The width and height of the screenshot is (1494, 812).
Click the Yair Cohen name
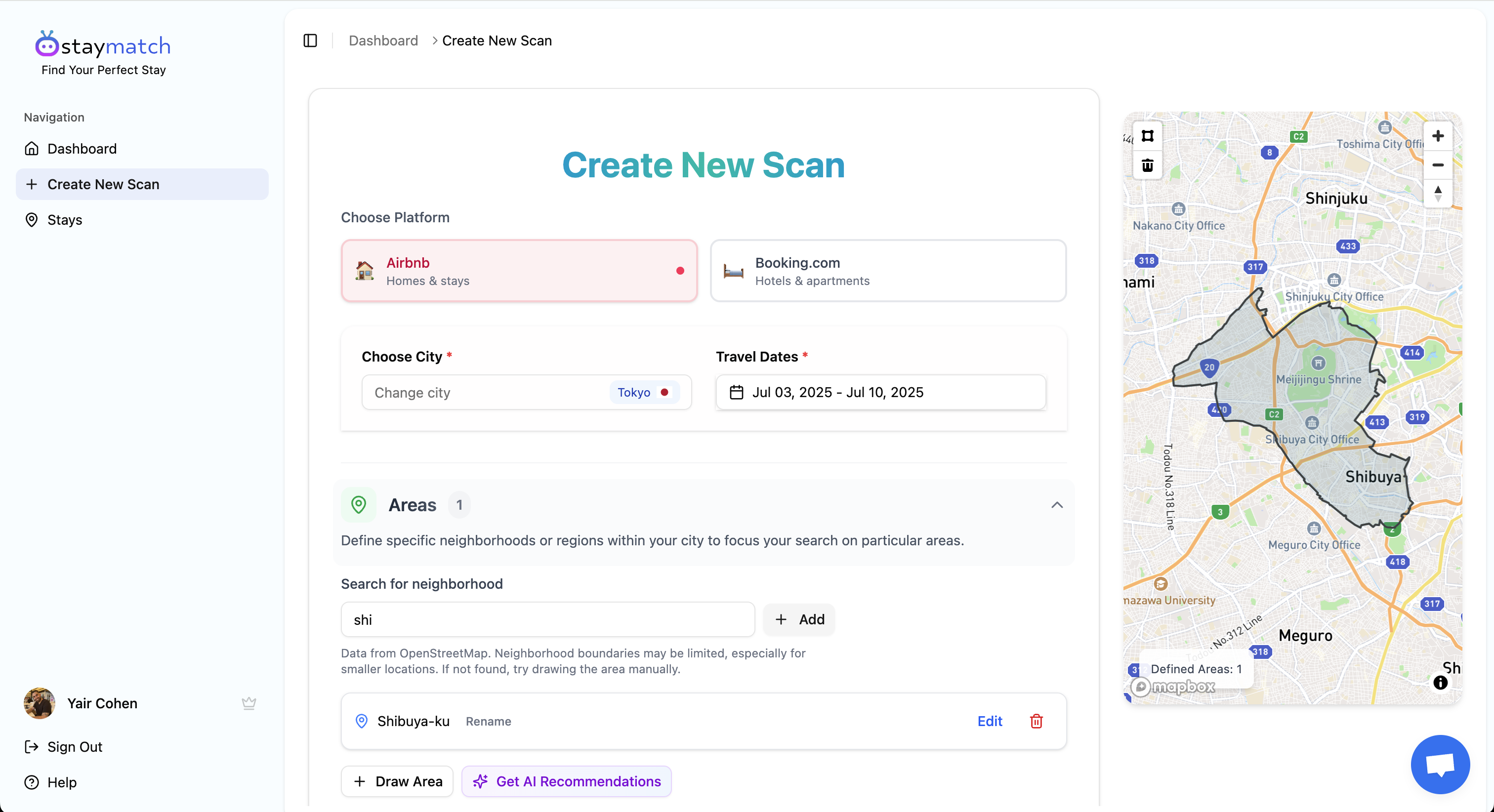[x=102, y=703]
